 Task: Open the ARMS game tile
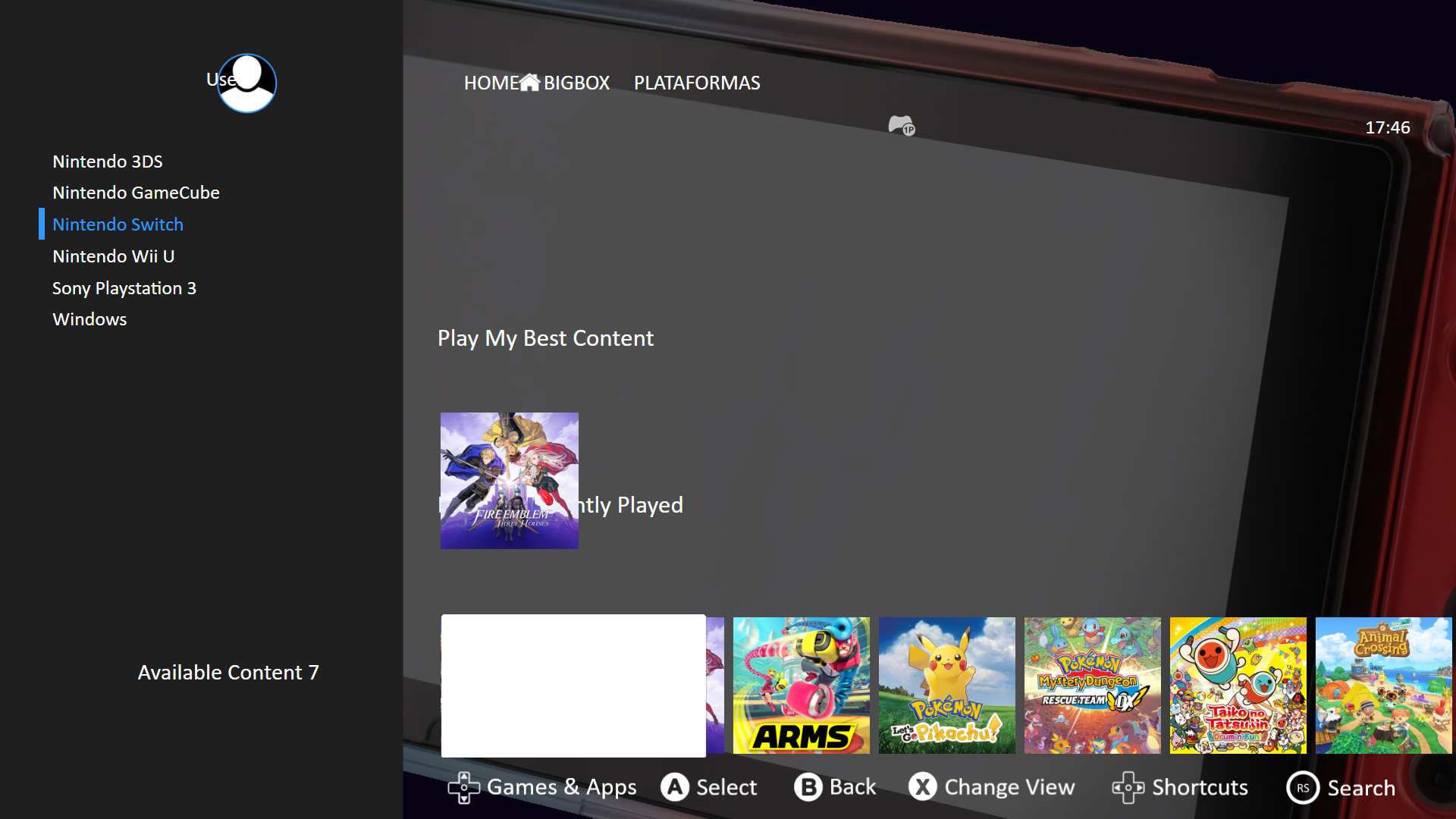tap(802, 686)
